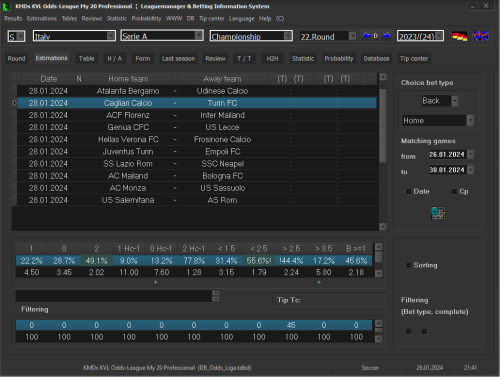Open the Language menu
The image size is (500, 377).
(242, 19)
